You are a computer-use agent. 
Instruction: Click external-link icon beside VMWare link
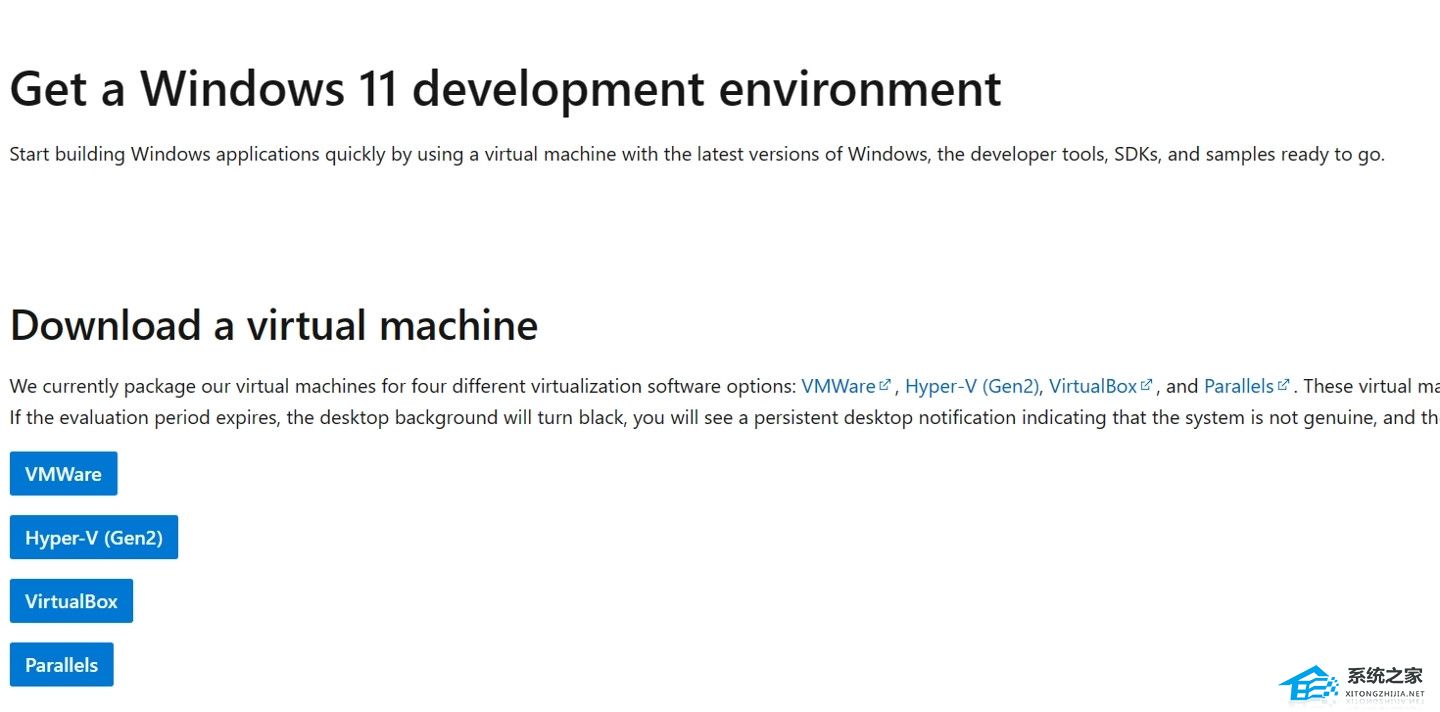click(x=884, y=385)
